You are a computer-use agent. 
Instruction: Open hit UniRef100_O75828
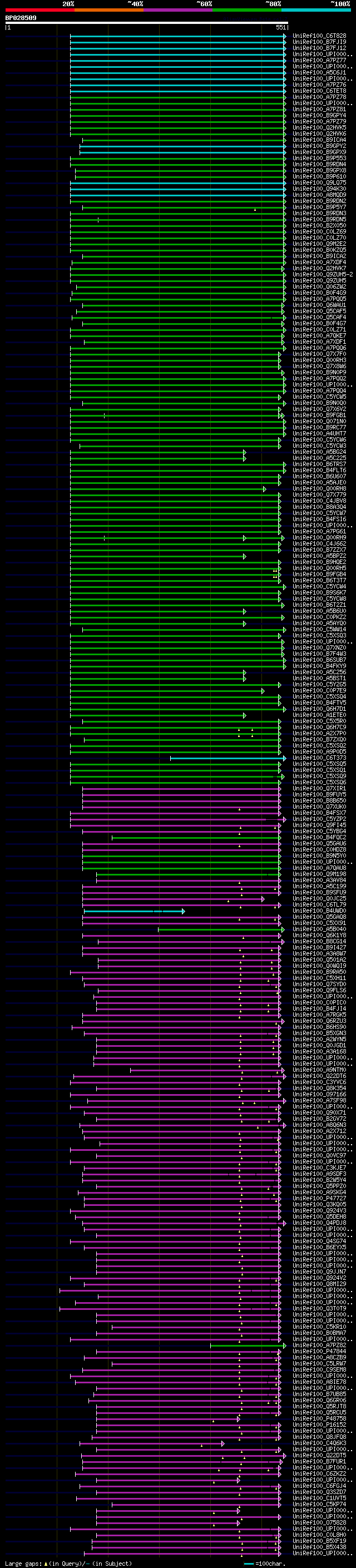(x=319, y=1522)
